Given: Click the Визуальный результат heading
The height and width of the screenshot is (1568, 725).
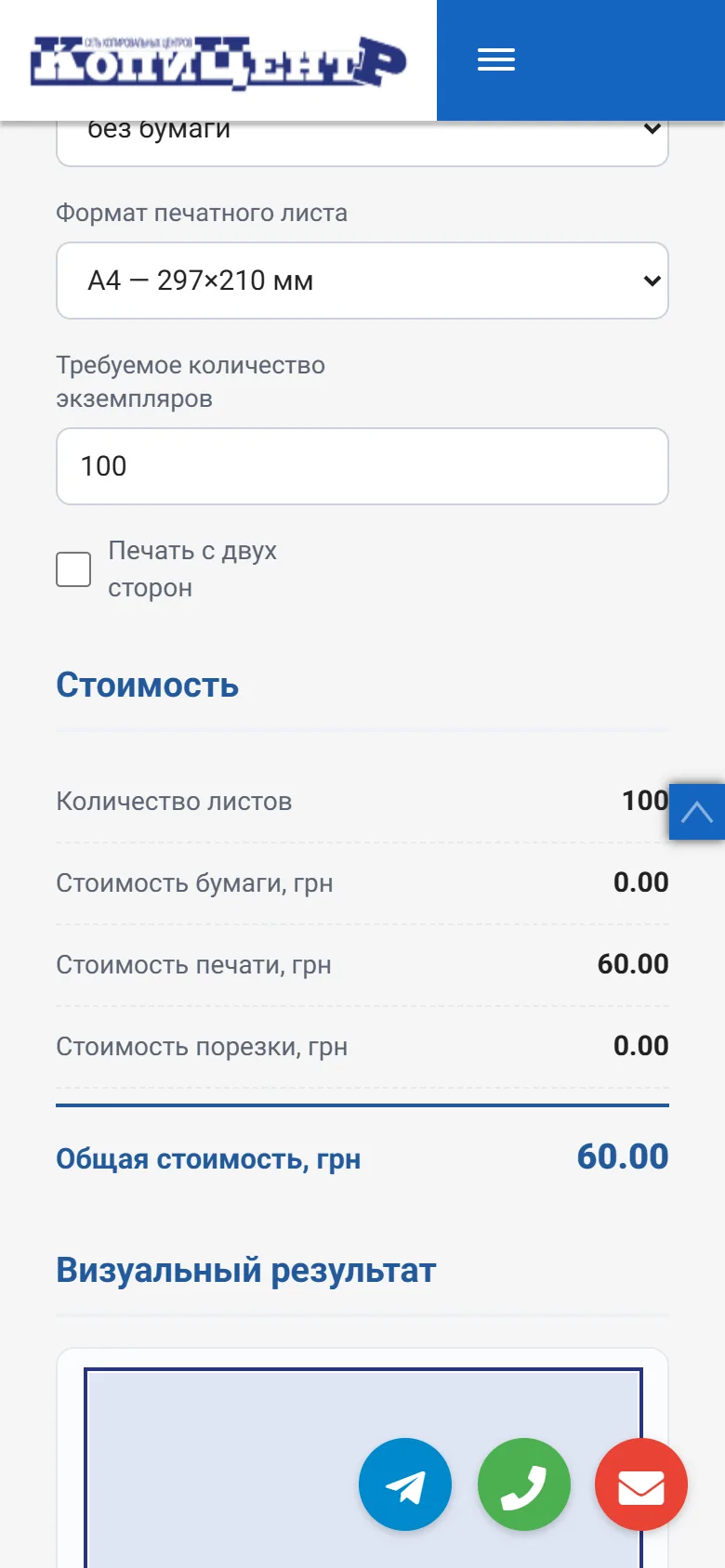Looking at the screenshot, I should 246,1270.
